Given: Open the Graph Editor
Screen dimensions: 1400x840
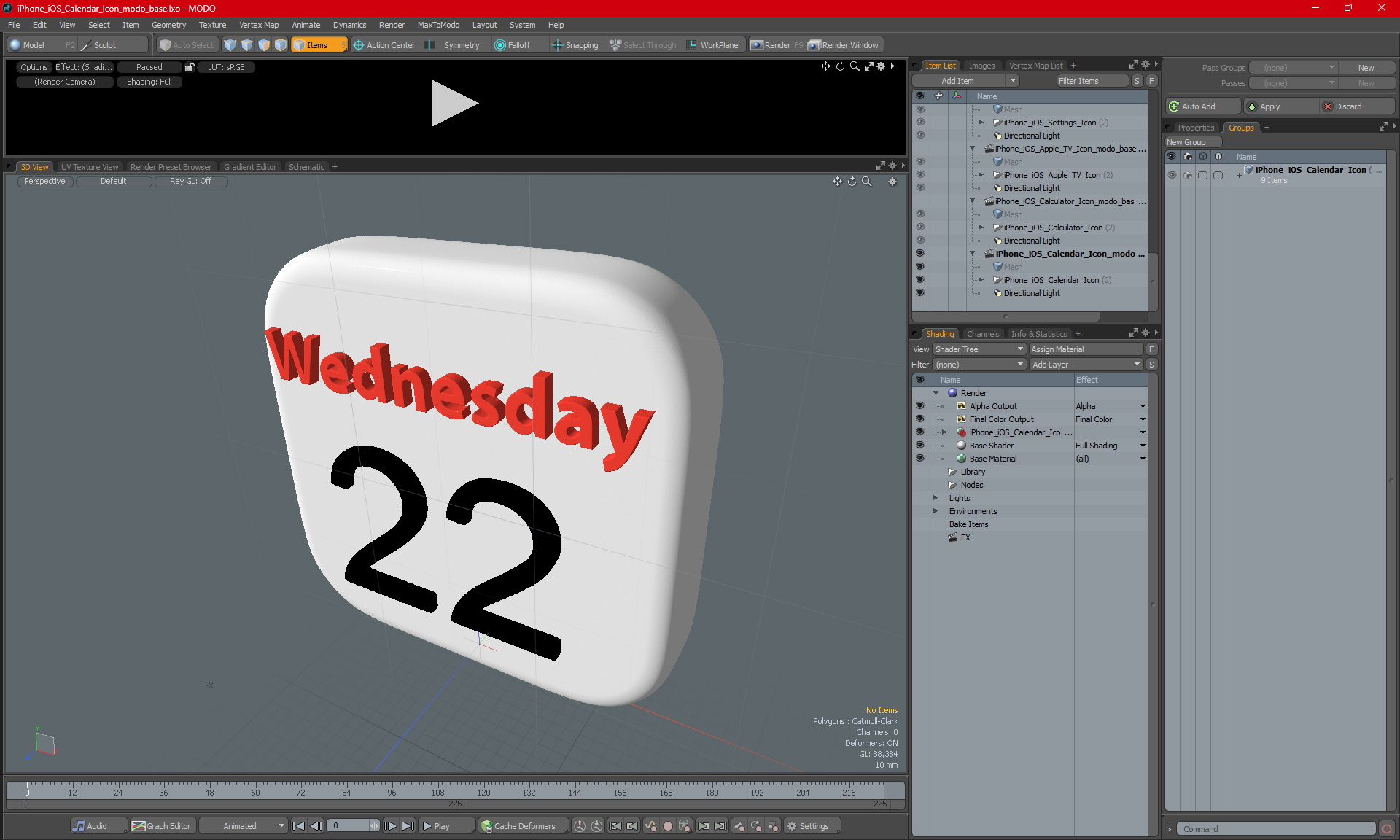Looking at the screenshot, I should tap(162, 826).
